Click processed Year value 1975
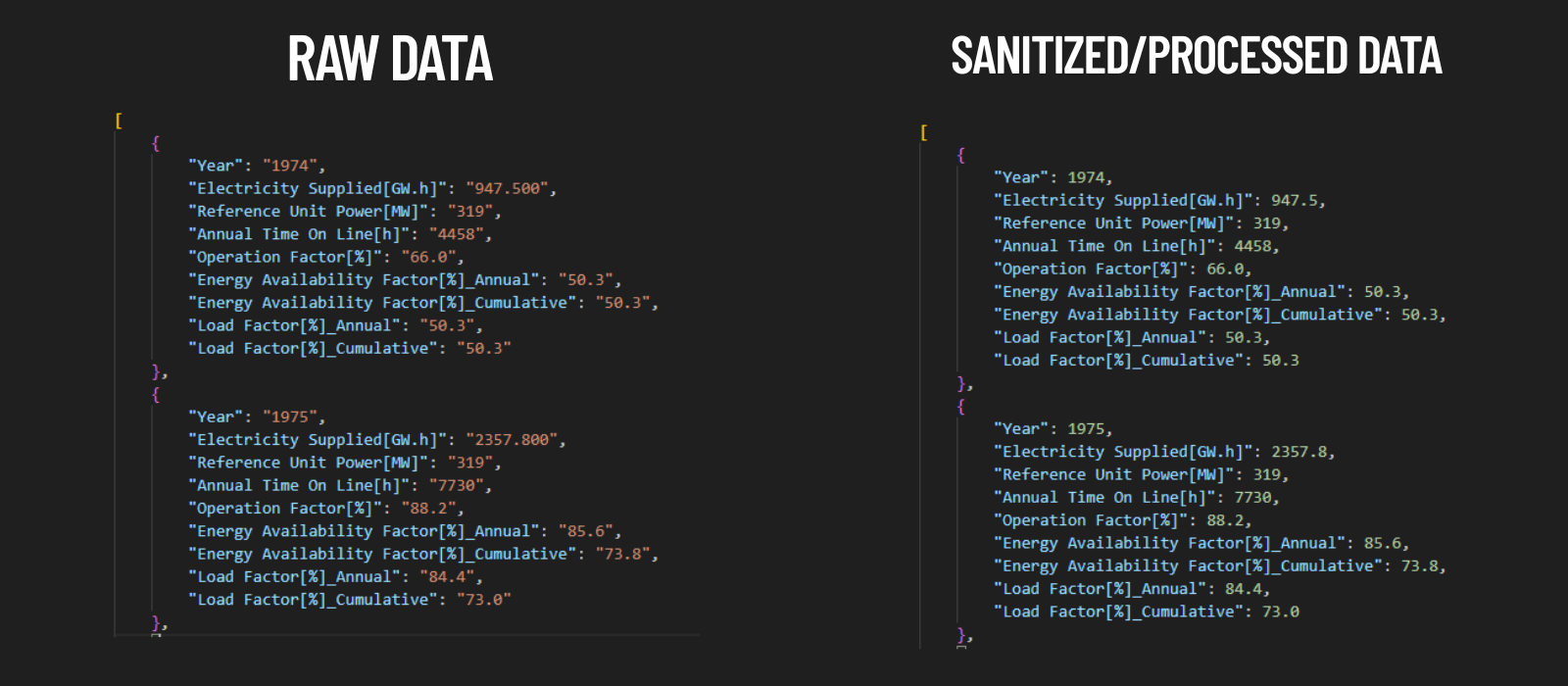The height and width of the screenshot is (686, 1568). point(1086,429)
